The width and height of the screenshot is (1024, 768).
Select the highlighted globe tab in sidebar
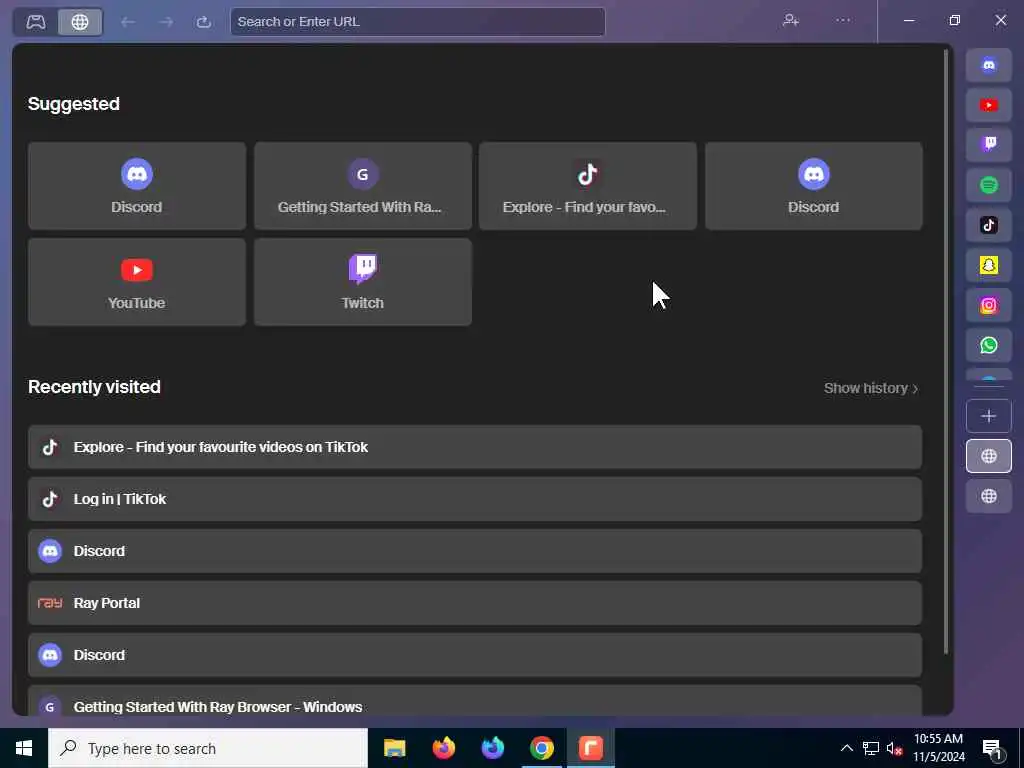click(989, 456)
